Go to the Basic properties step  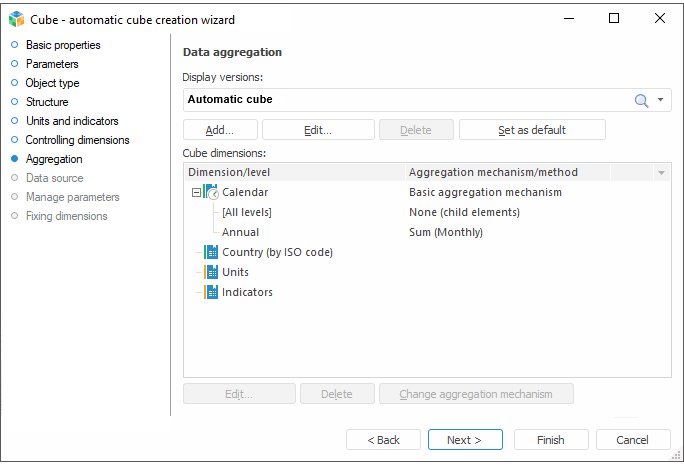coord(62,45)
